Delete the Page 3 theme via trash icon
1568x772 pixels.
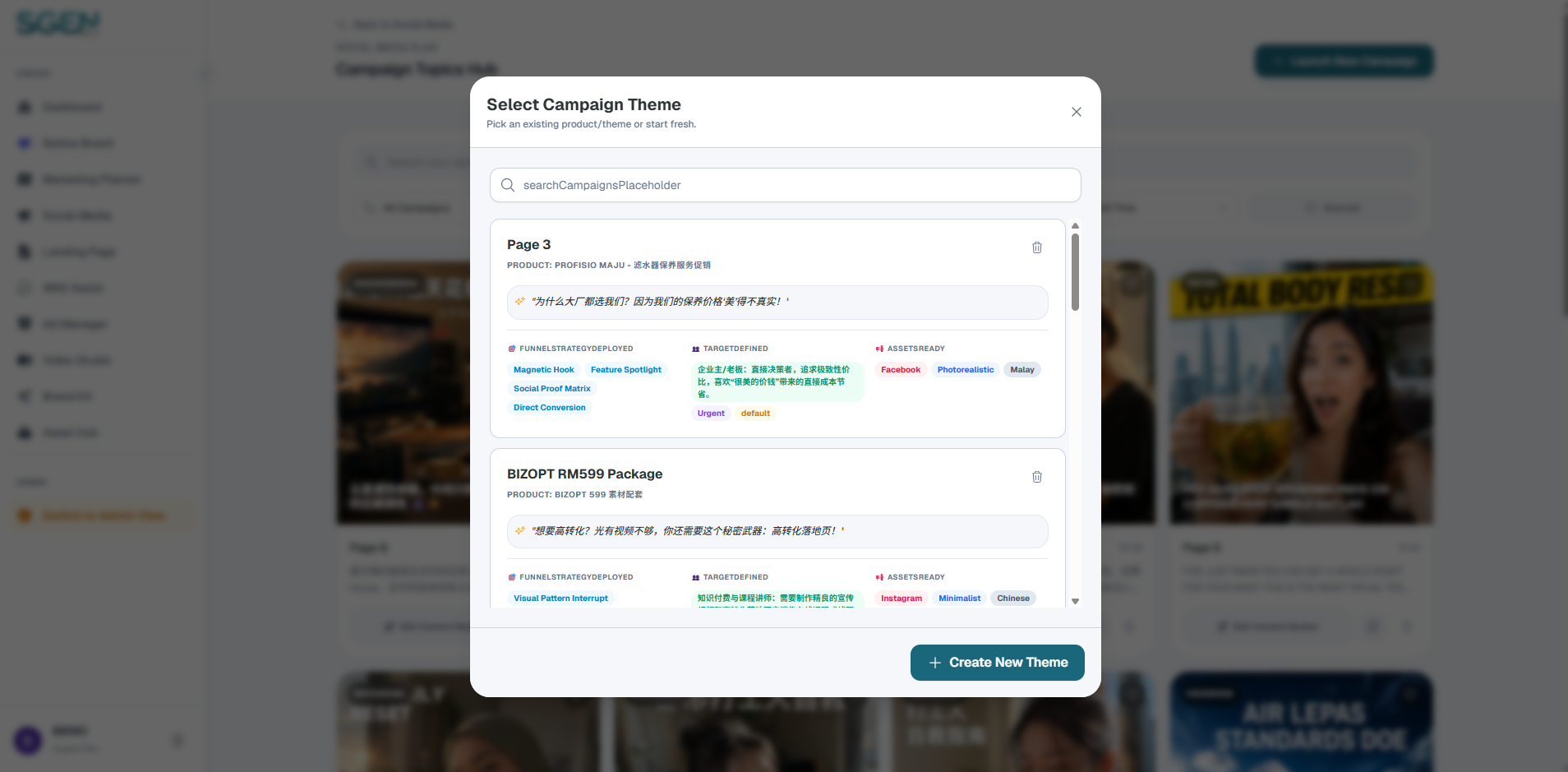[1037, 247]
